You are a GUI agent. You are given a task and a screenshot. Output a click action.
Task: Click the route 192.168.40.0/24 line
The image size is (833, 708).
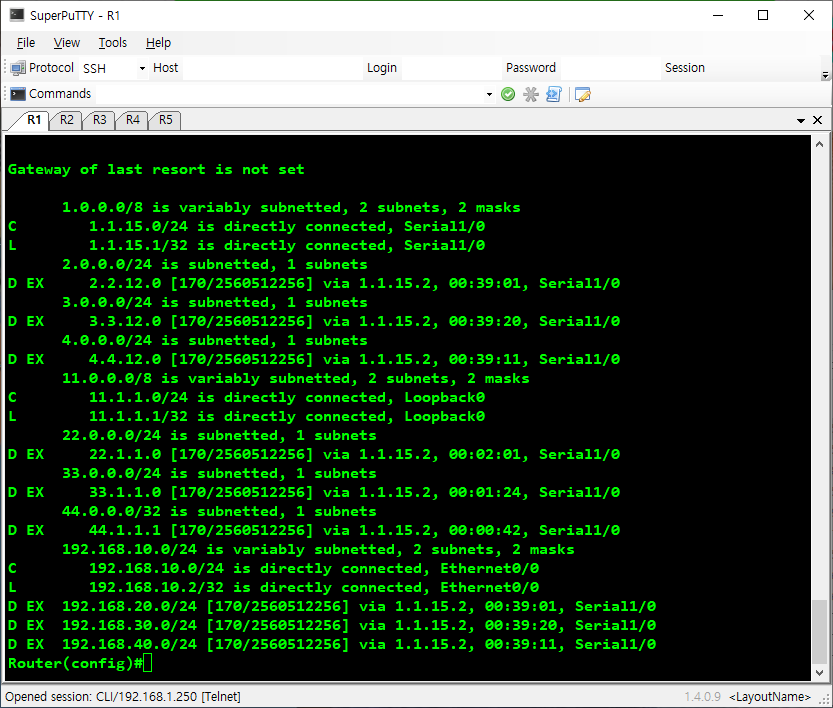click(x=332, y=644)
